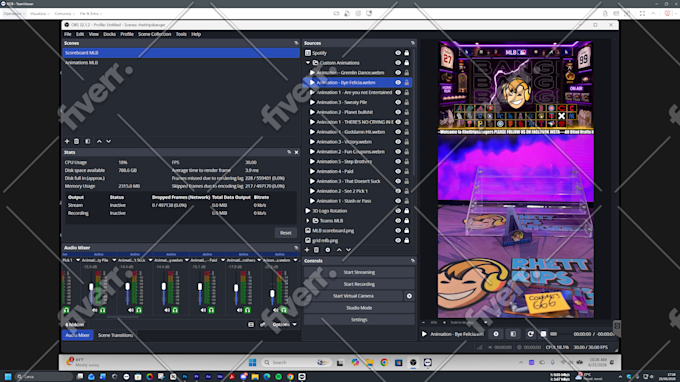Reset the stats with the Reset button
680x382 pixels.
pyautogui.click(x=285, y=233)
